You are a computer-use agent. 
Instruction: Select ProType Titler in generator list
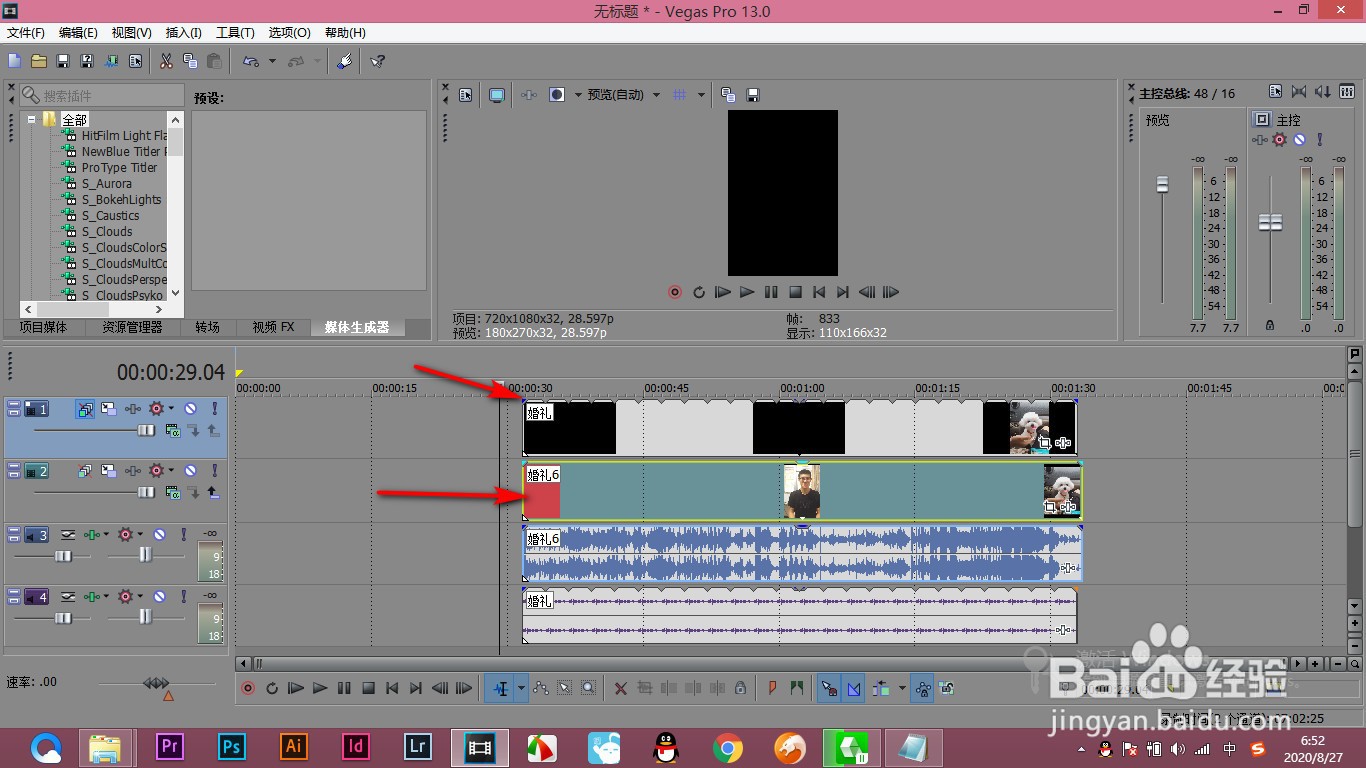pyautogui.click(x=119, y=168)
